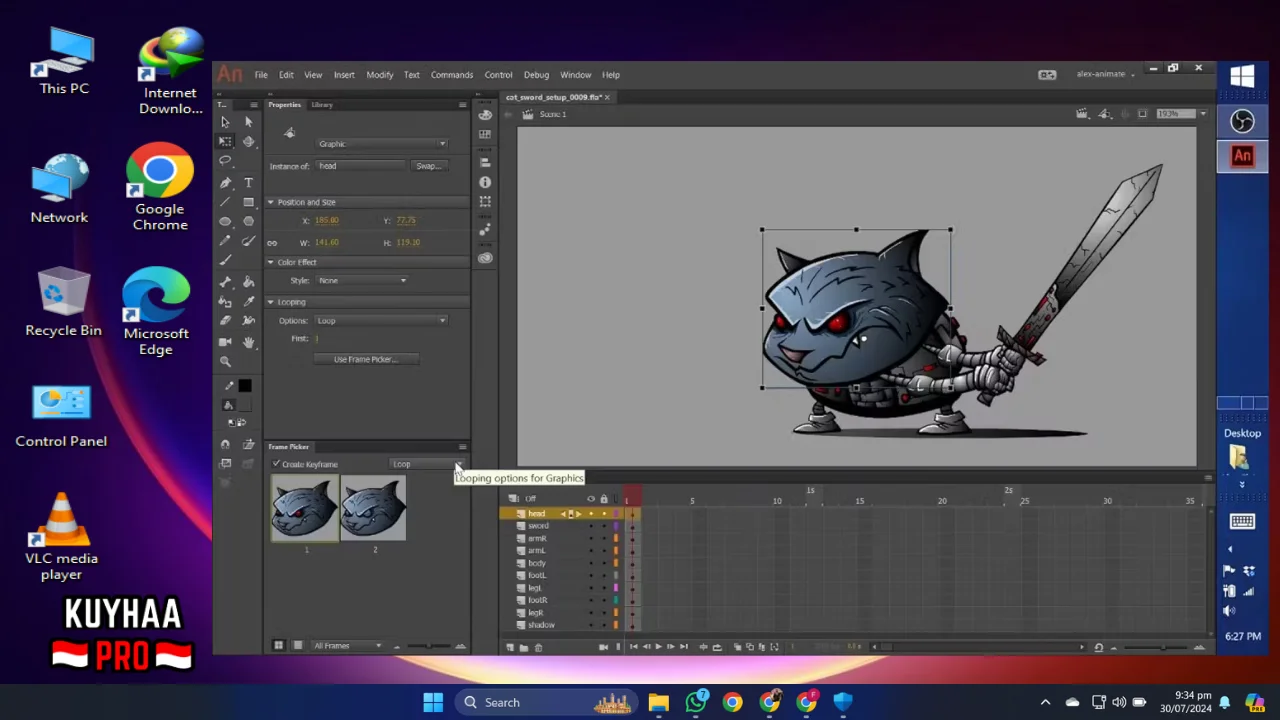Select the Line tool
This screenshot has height=720, width=1280.
(225, 202)
